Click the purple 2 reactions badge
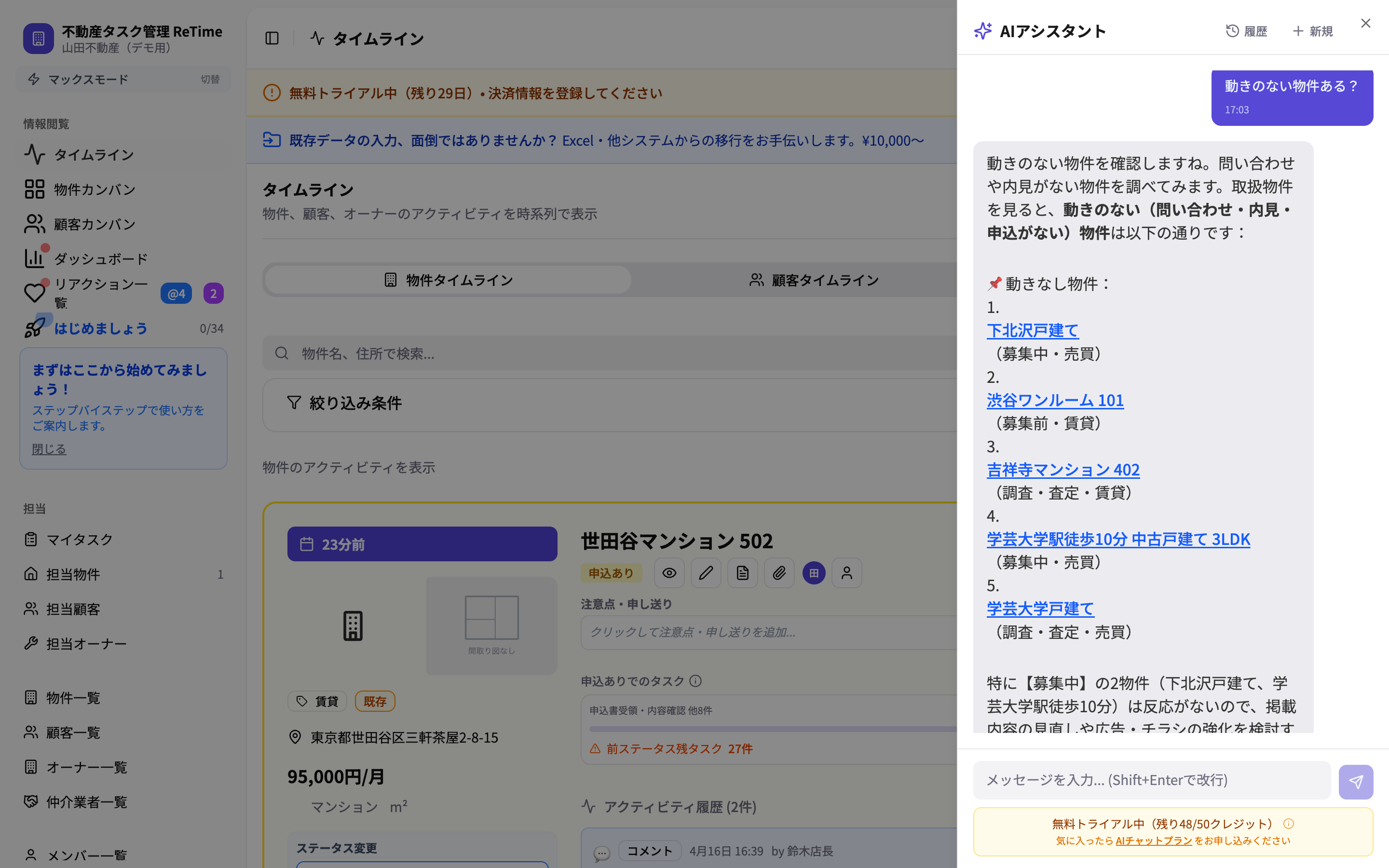1389x868 pixels. pos(214,293)
